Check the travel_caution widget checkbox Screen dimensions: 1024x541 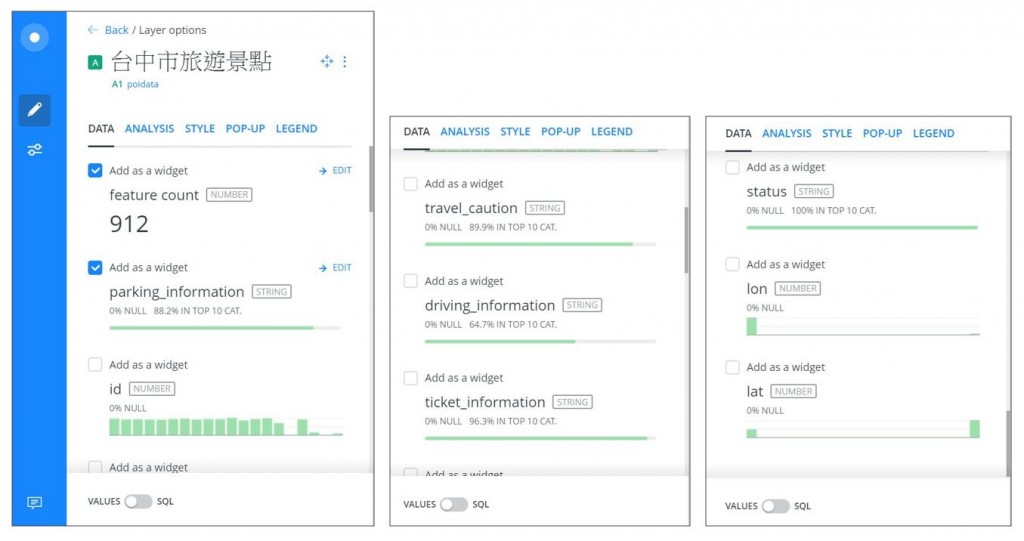coord(411,184)
